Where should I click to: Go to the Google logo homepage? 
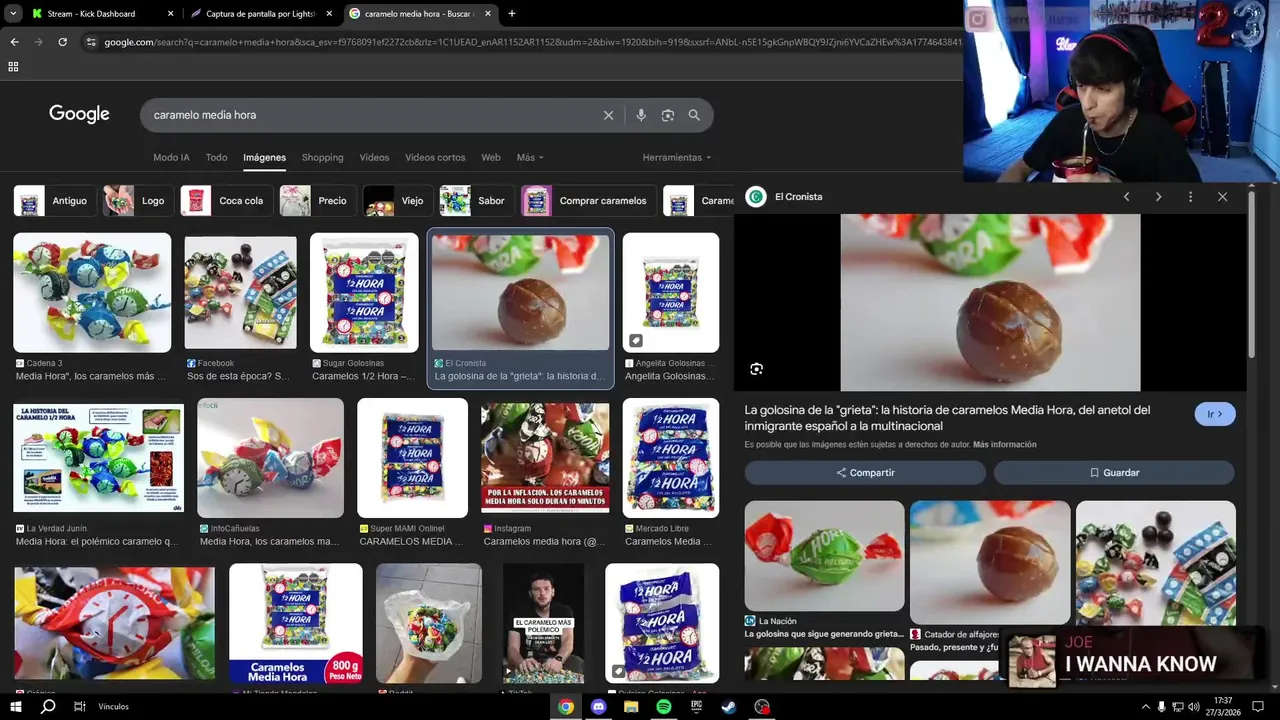79,114
